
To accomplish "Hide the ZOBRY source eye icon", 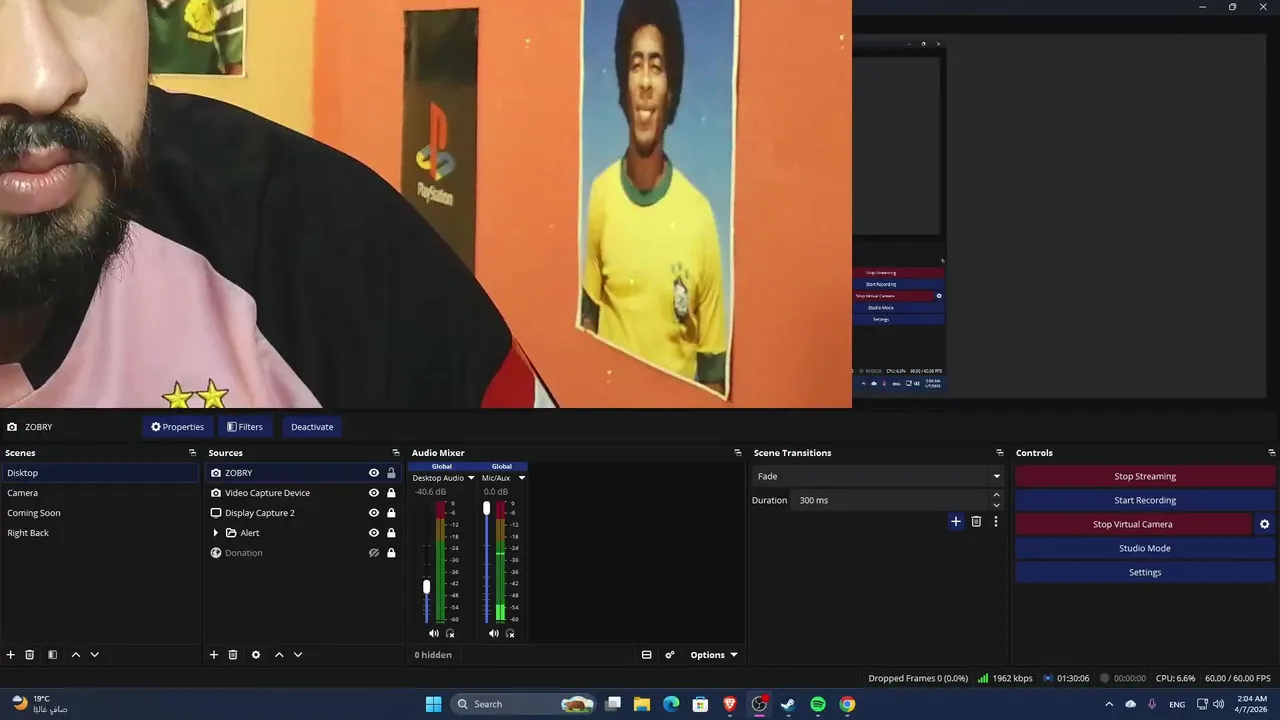I will tap(374, 473).
